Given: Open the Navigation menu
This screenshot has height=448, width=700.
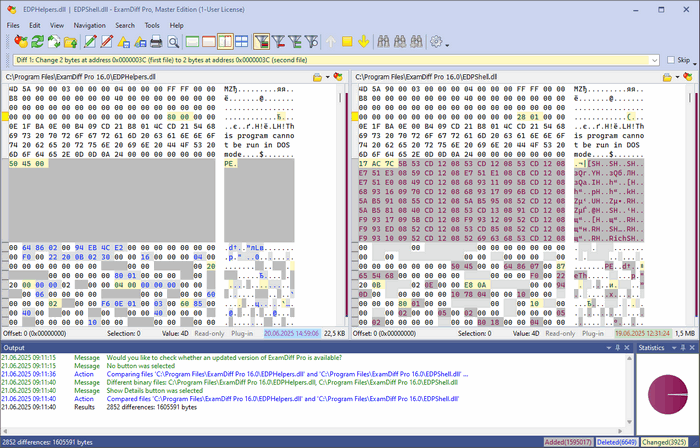Looking at the screenshot, I should click(x=89, y=24).
